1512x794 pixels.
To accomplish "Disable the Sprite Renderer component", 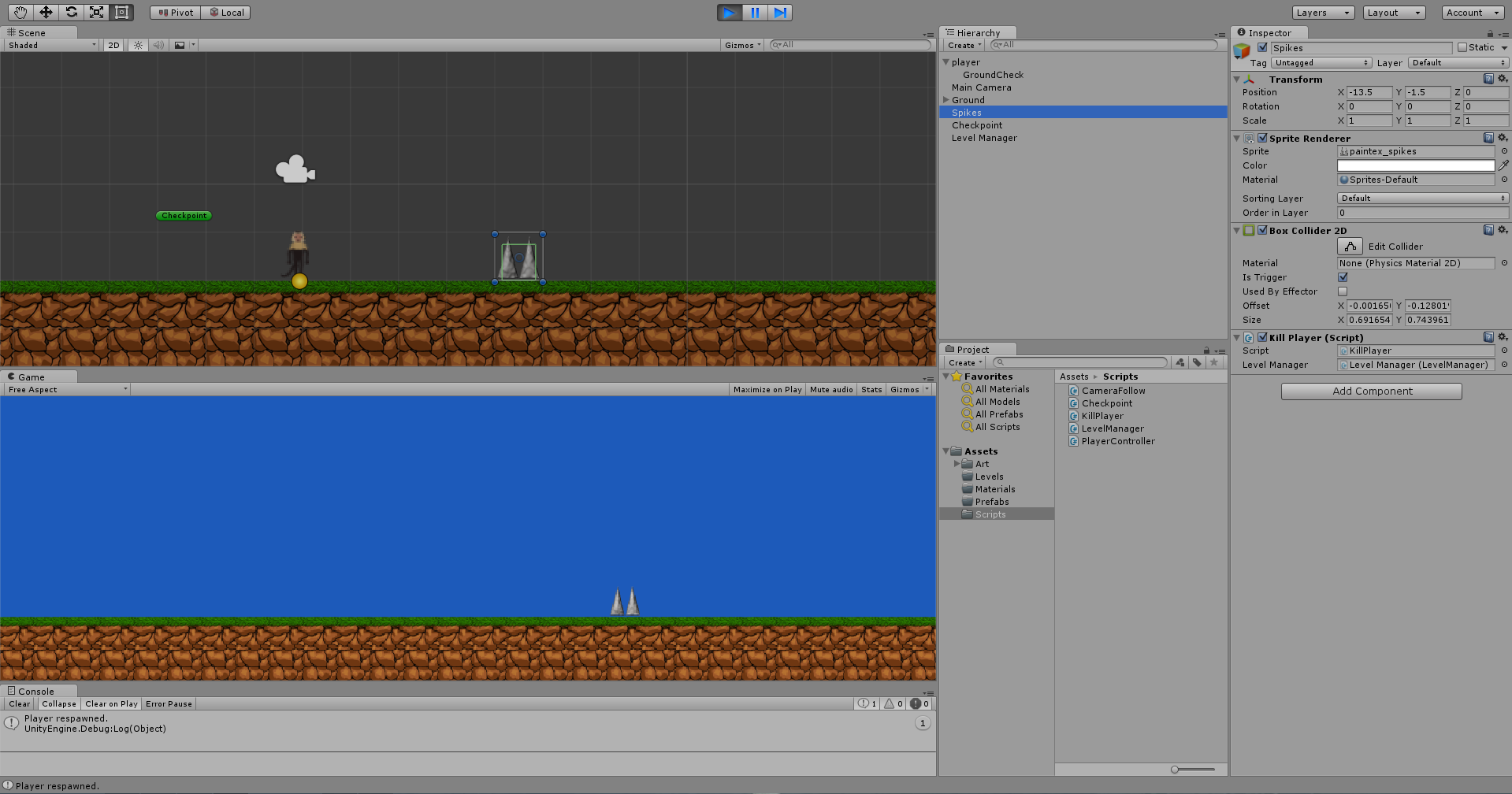I will tap(1262, 138).
